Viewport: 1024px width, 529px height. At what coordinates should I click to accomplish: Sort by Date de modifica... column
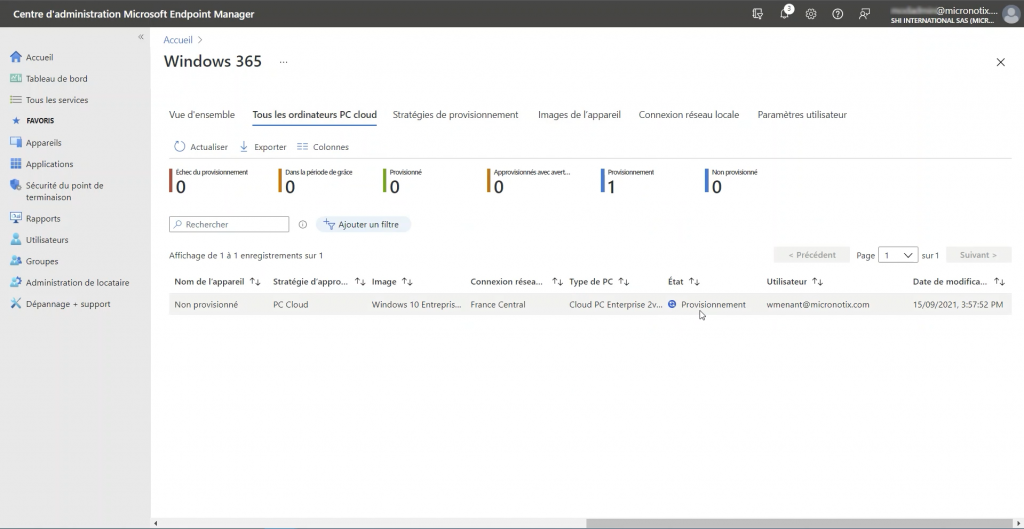959,281
